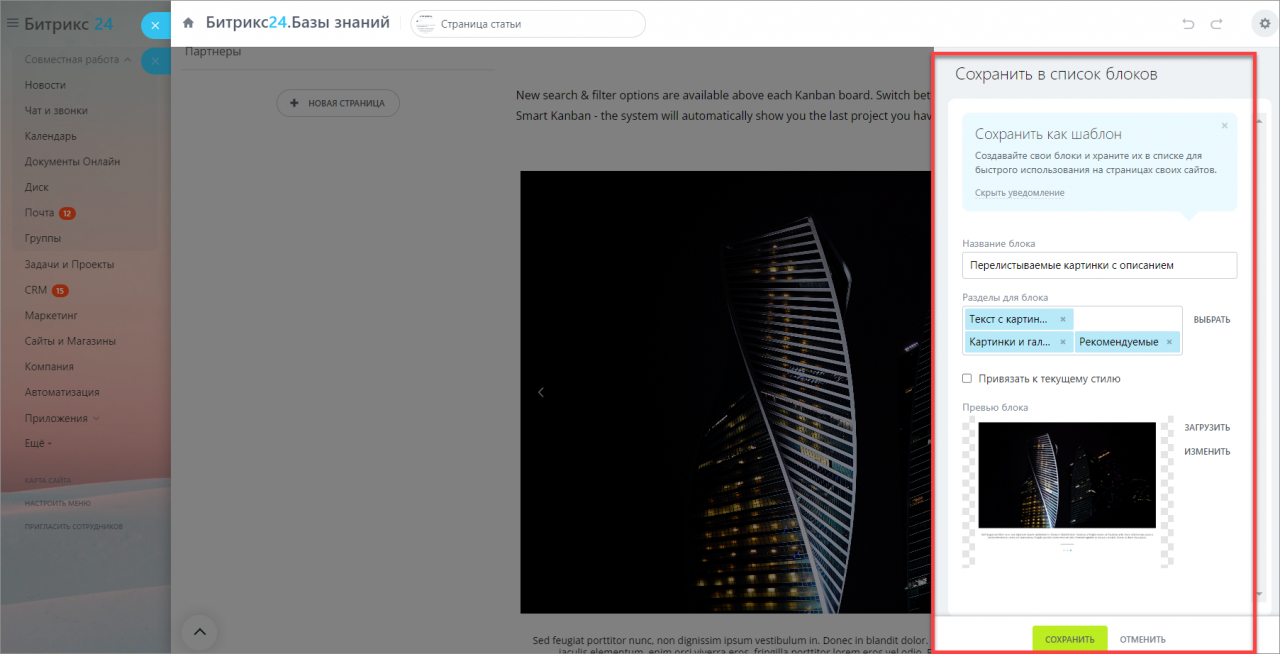This screenshot has height=654, width=1280.
Task: Open settings via the gear icon
Action: (1265, 24)
